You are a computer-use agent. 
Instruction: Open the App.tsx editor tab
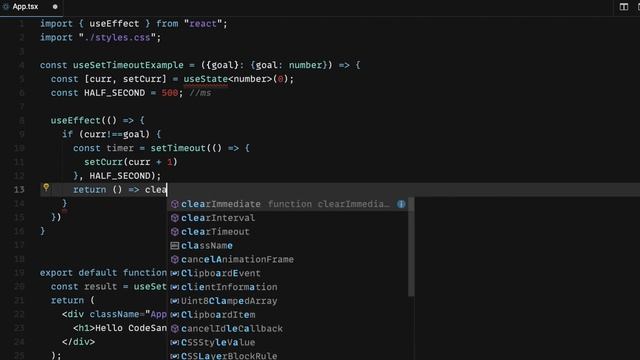31,7
